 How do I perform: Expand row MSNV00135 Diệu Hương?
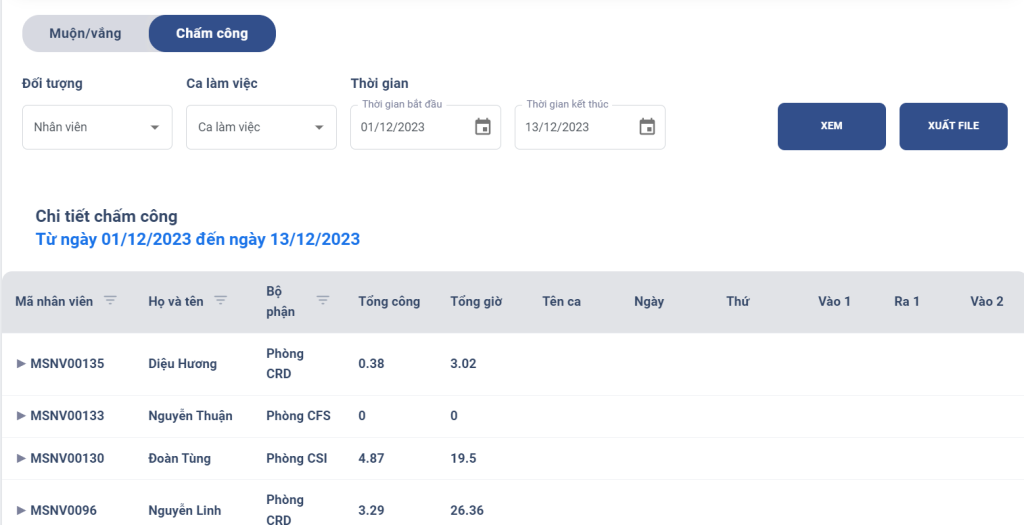(x=21, y=364)
